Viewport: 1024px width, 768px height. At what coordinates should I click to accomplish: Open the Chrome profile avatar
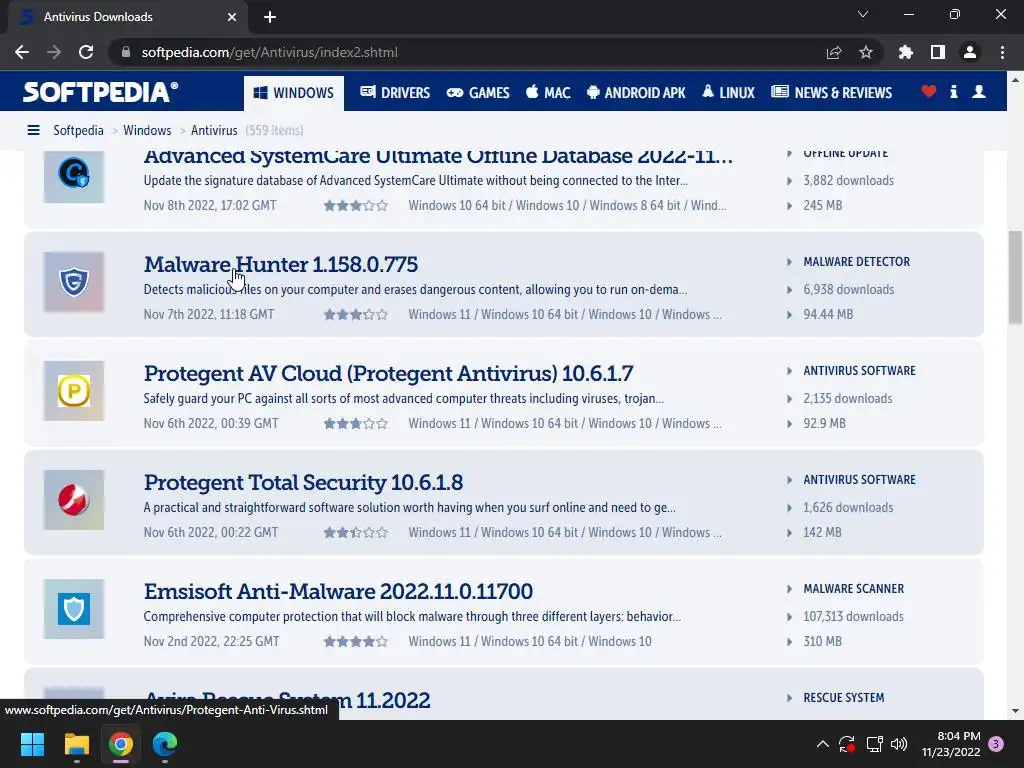970,52
